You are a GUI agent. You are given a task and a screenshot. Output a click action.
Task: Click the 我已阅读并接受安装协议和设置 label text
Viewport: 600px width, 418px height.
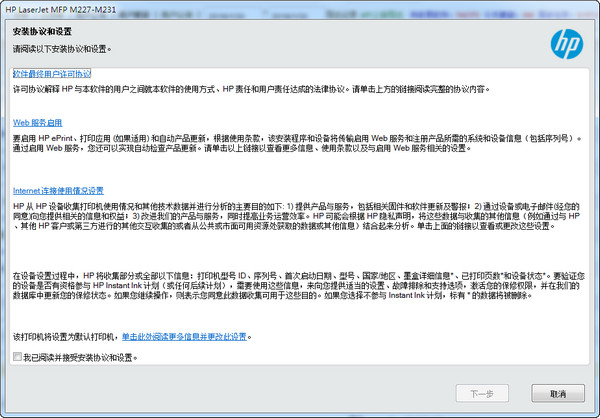pyautogui.click(x=78, y=356)
